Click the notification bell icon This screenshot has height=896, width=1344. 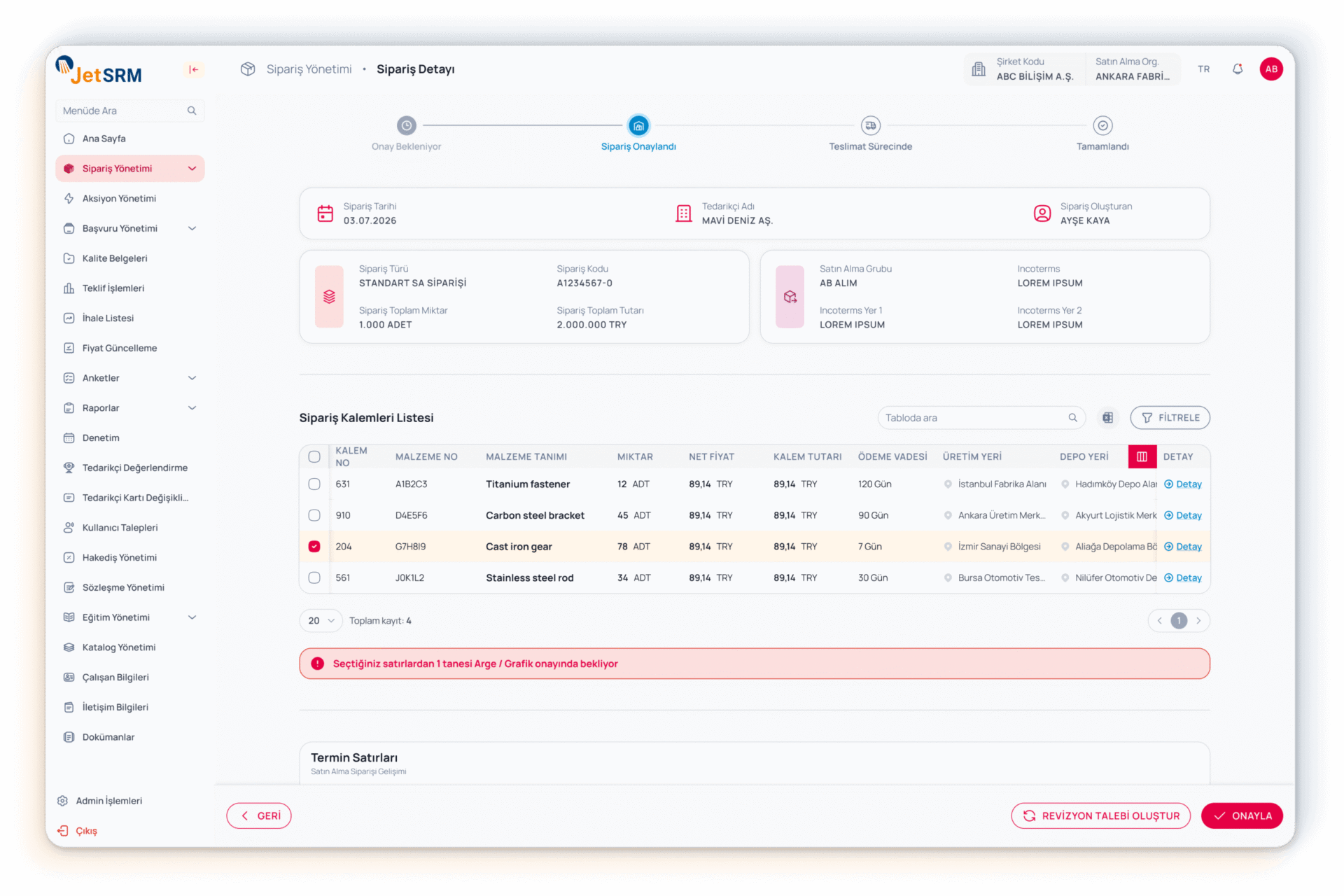(x=1237, y=69)
